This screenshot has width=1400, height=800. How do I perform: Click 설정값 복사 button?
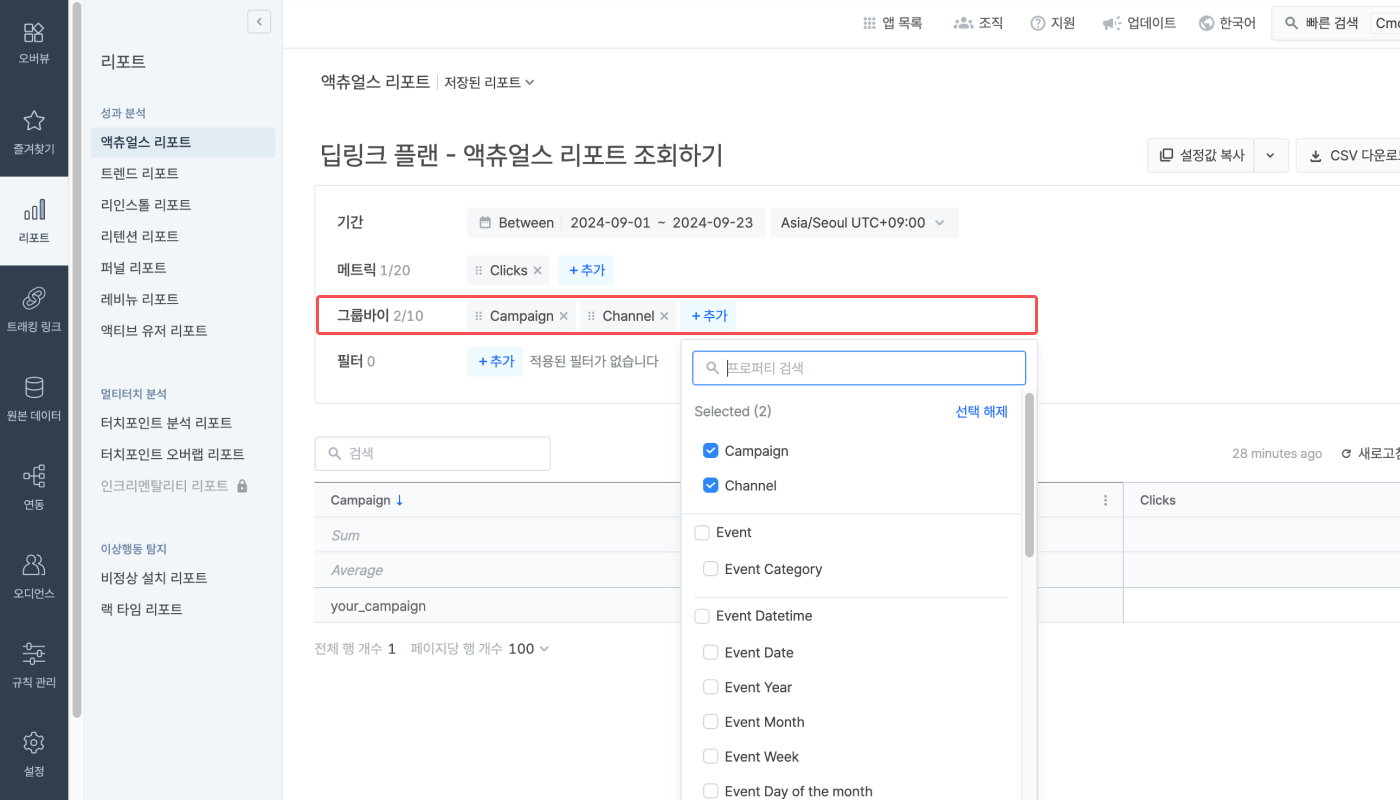[1202, 155]
